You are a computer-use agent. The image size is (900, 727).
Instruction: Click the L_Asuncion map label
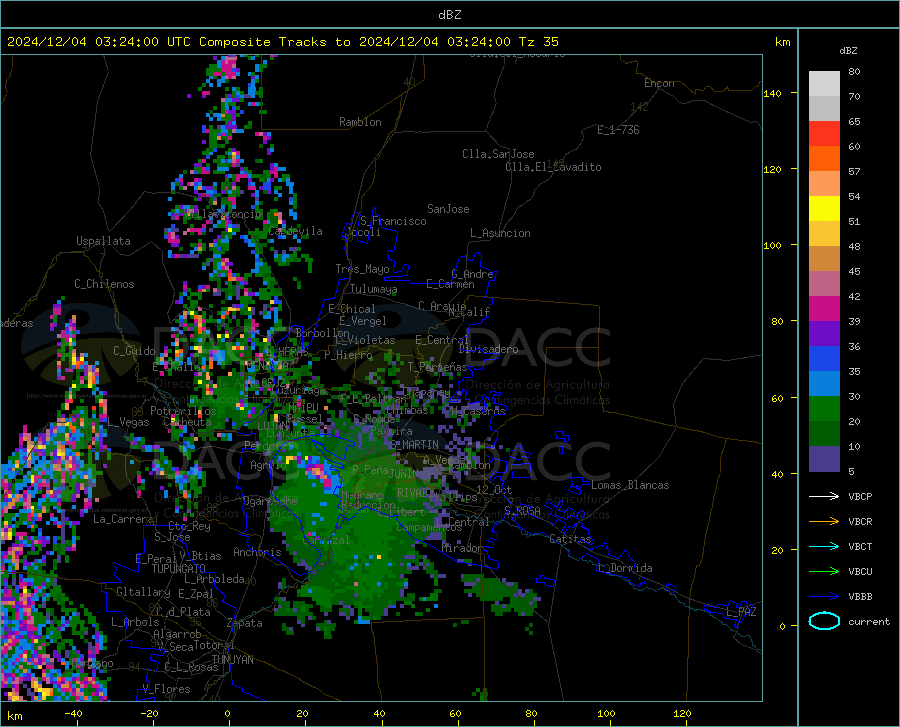[501, 233]
